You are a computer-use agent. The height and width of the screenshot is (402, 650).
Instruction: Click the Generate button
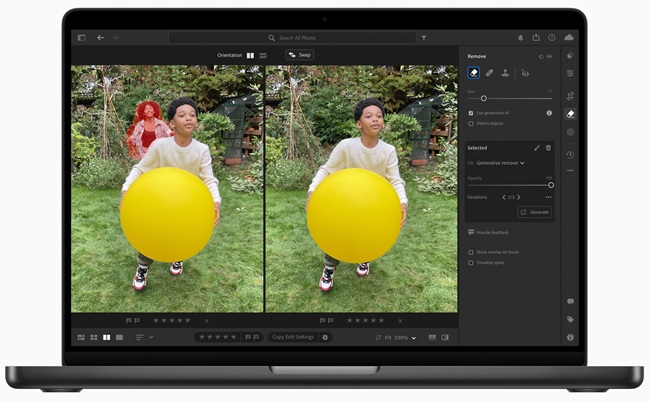pyautogui.click(x=535, y=212)
